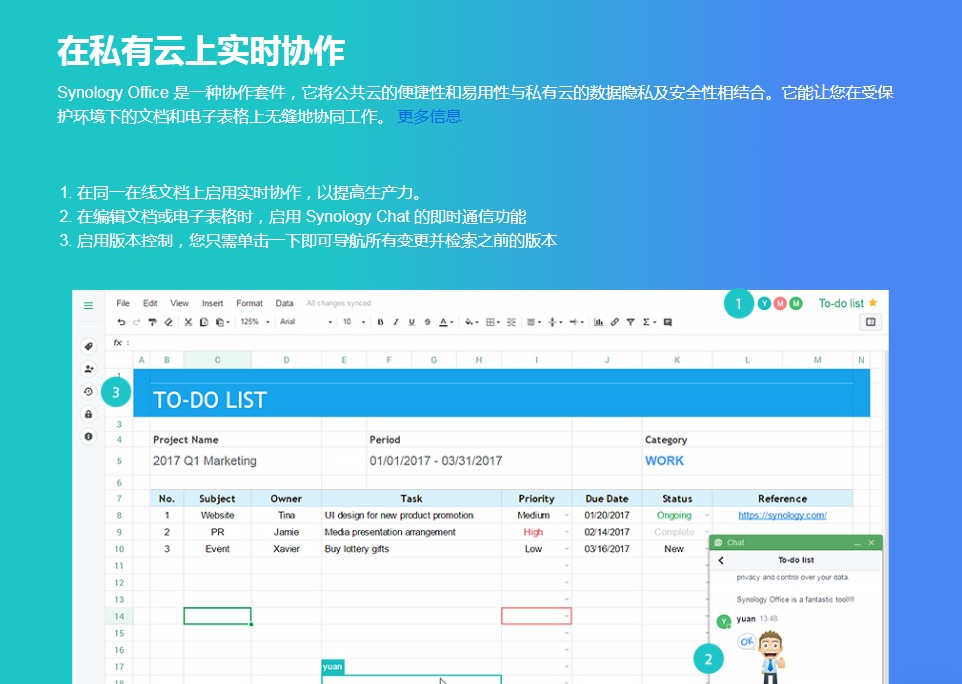Click the To-do list document title
Image resolution: width=962 pixels, height=684 pixels.
tap(841, 303)
